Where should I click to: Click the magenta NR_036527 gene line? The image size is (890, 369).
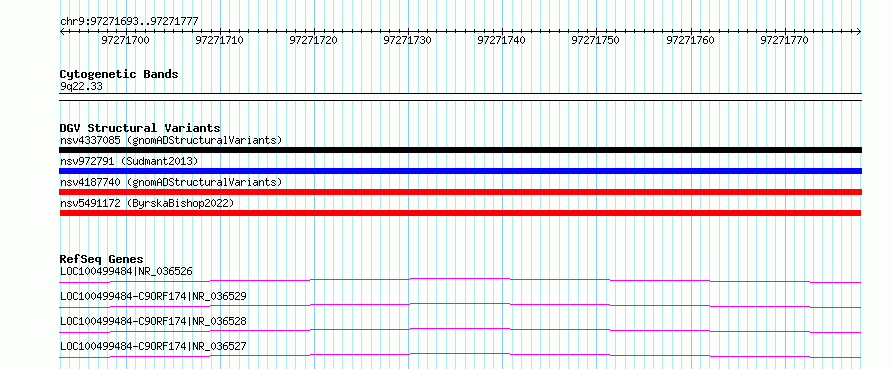(x=460, y=354)
